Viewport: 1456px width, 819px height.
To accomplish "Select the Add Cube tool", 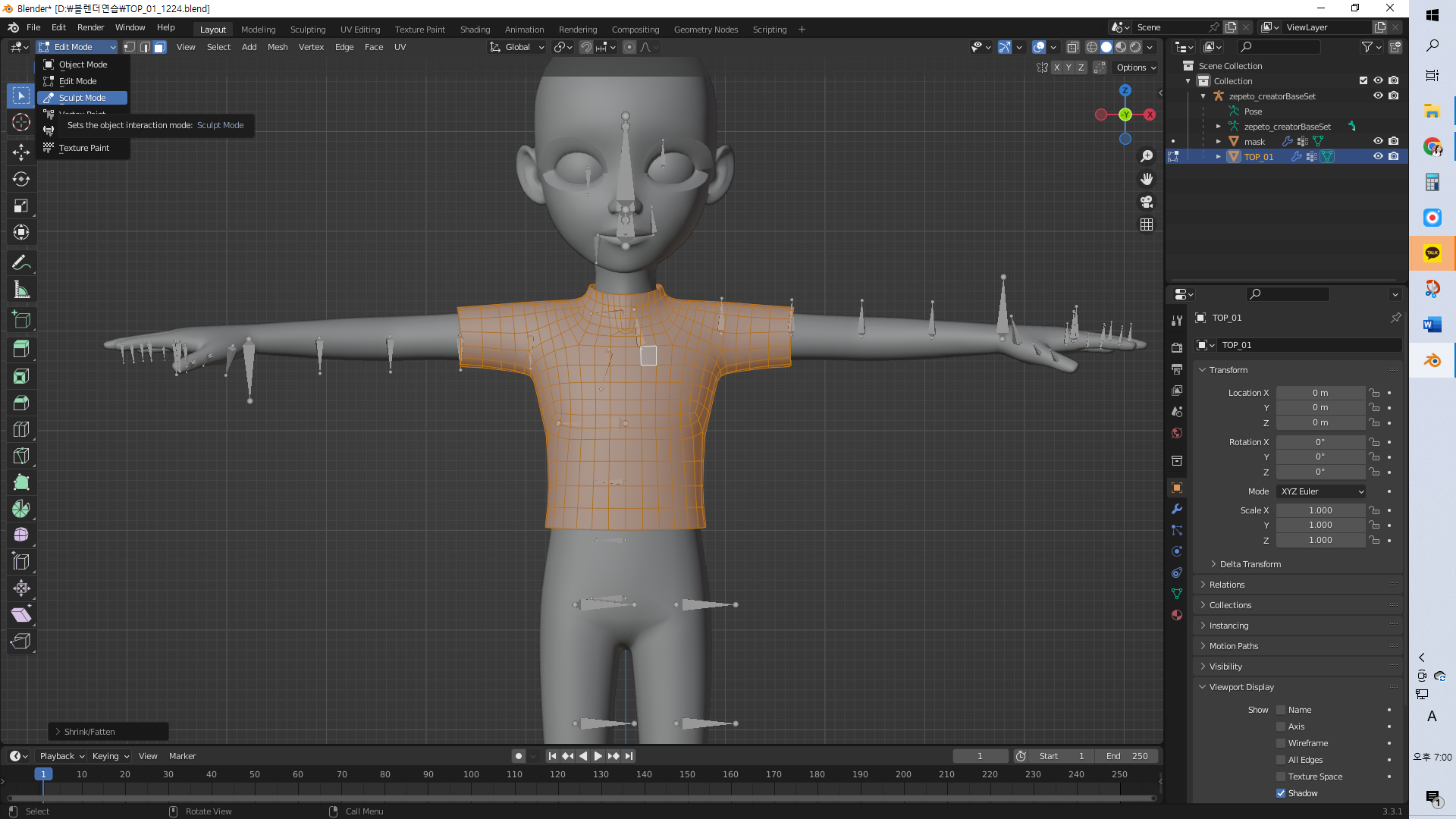I will (21, 320).
